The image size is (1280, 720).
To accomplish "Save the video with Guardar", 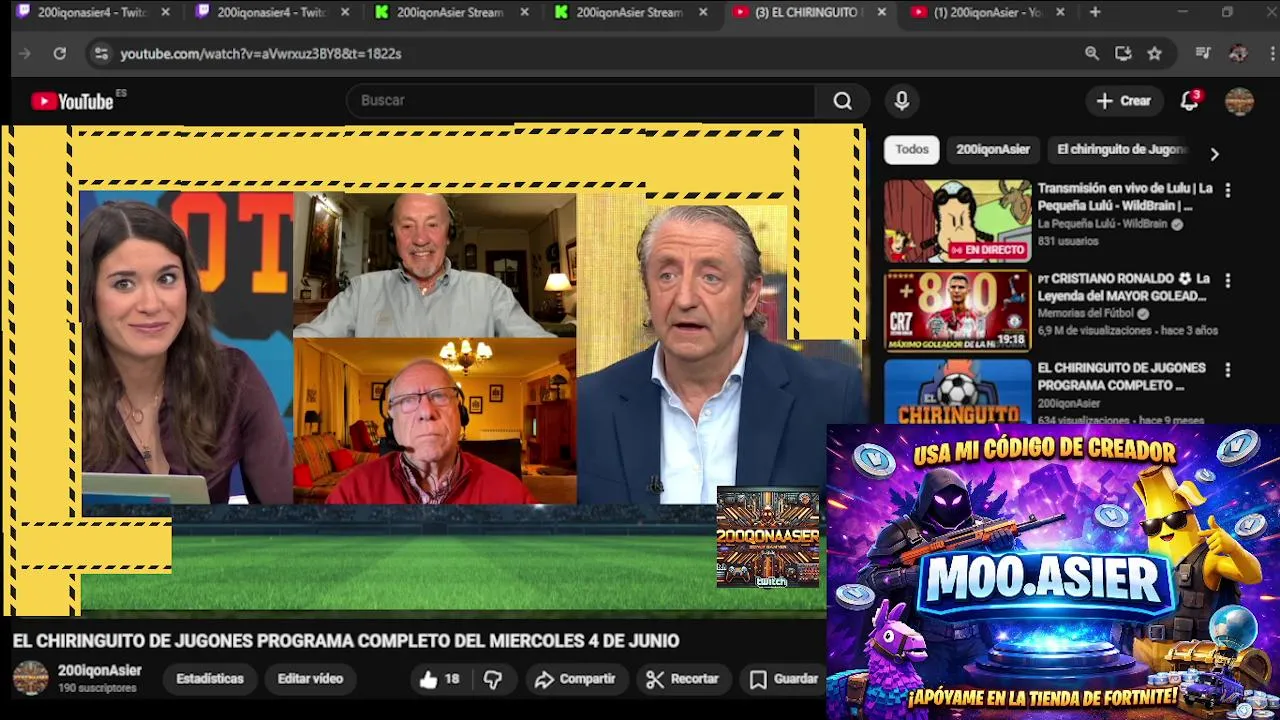I will [x=784, y=679].
